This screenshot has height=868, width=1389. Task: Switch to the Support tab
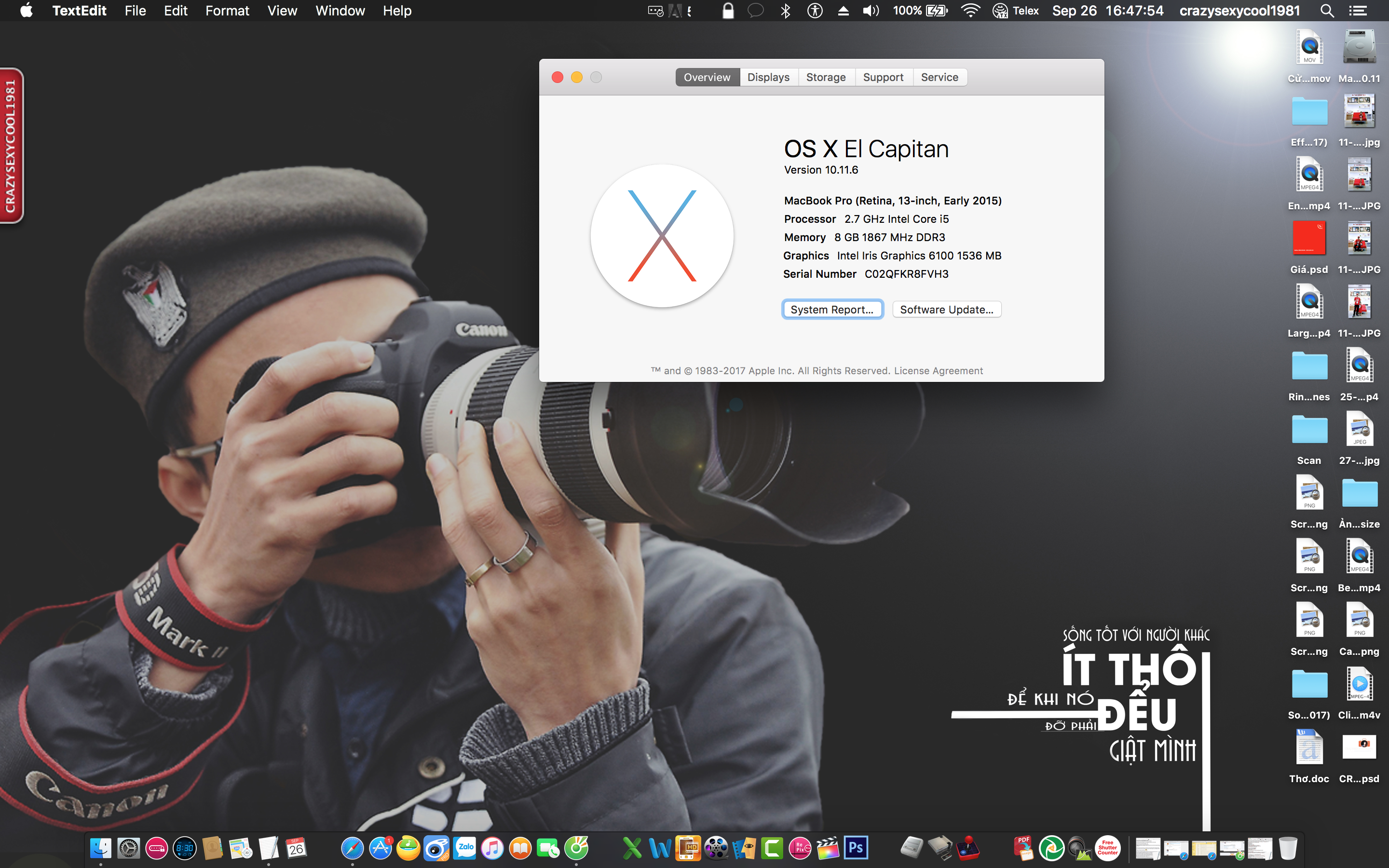884,78
